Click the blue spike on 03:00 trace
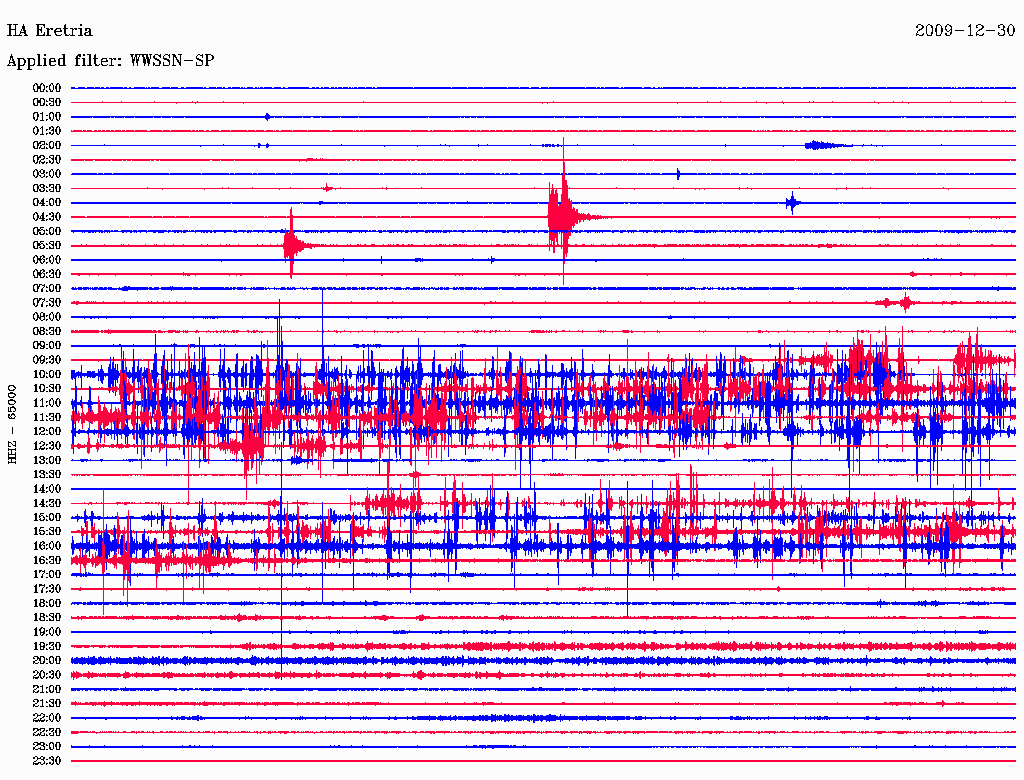1024x780 pixels. (x=679, y=174)
